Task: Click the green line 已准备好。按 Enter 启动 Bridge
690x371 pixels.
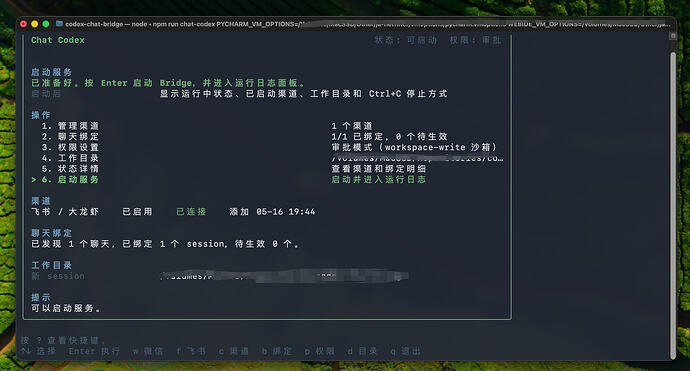Action: coord(168,83)
